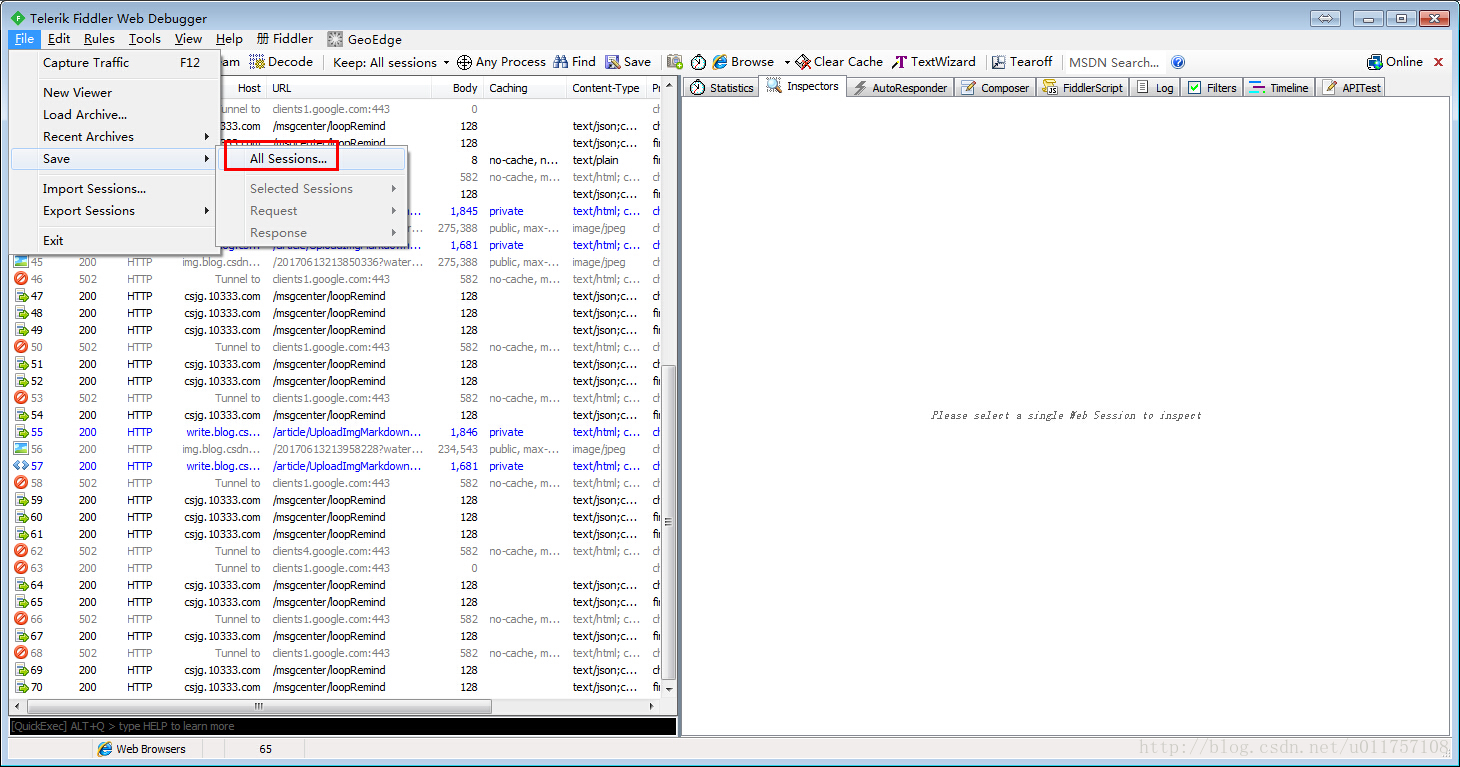The image size is (1460, 767).
Task: Expand the Recent Archives submenu
Action: [207, 137]
